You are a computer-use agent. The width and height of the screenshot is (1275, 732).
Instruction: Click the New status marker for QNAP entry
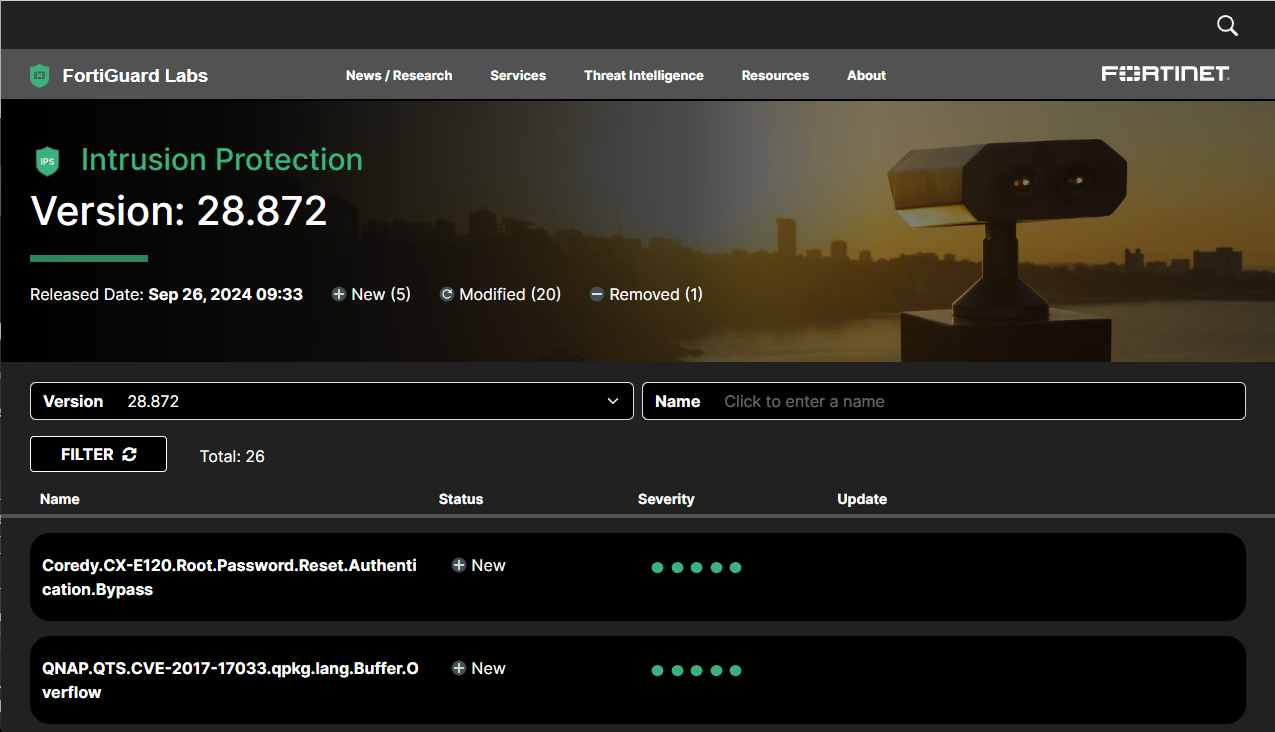[479, 668]
